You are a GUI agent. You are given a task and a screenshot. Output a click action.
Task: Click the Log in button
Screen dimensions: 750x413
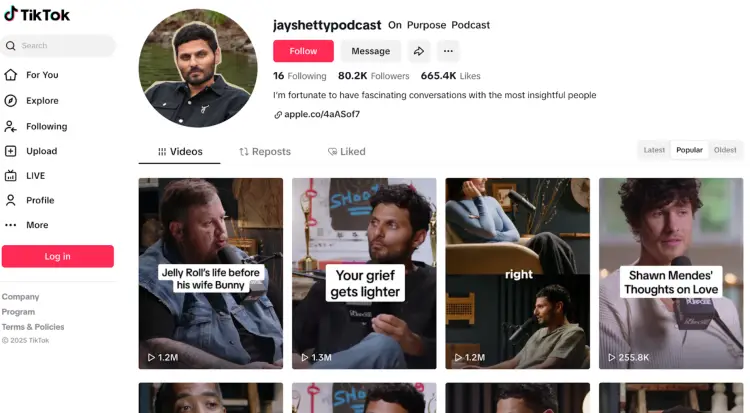[x=58, y=256]
